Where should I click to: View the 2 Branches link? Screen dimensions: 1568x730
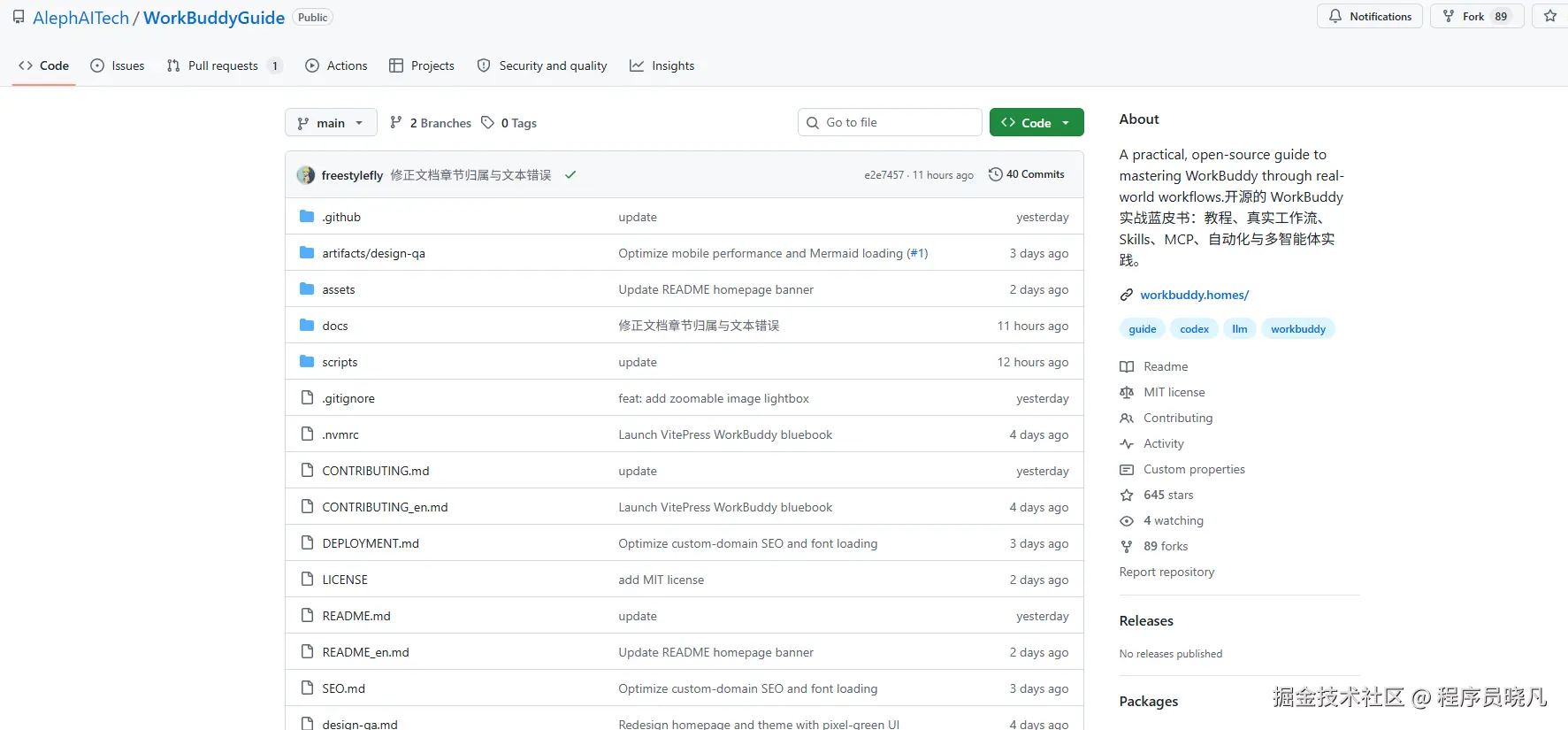pos(431,123)
